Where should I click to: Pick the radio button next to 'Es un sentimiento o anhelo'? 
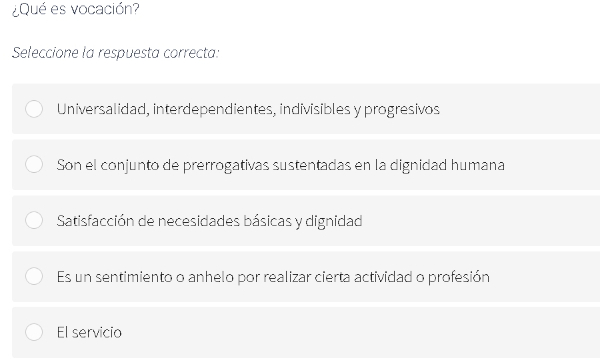[x=34, y=276]
